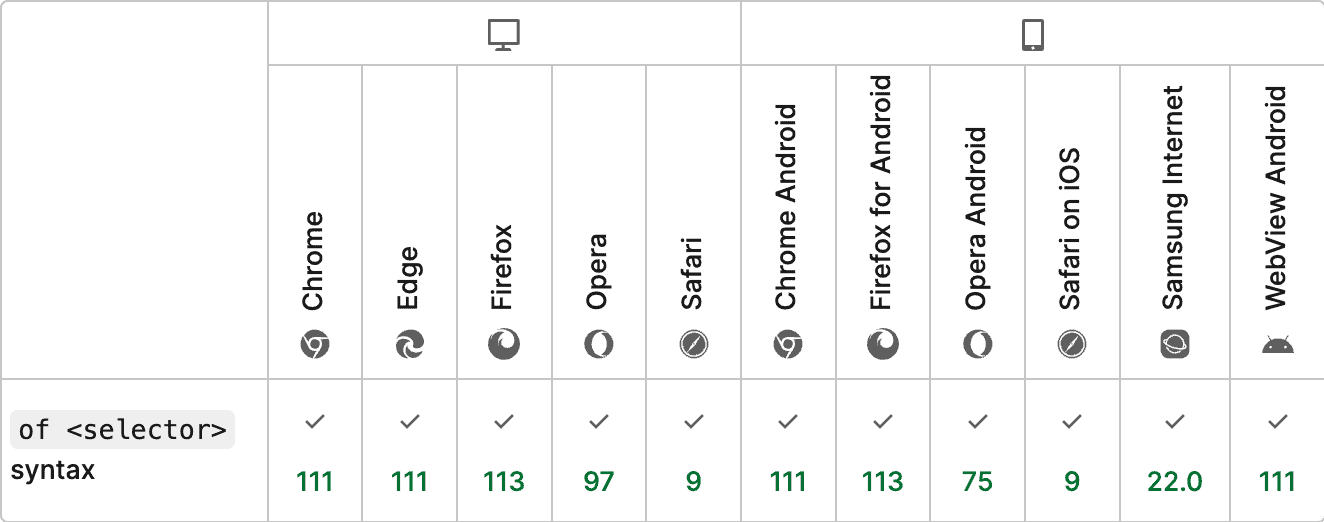1324x522 pixels.
Task: Click the Firefox desktop browser logo
Action: pyautogui.click(x=504, y=346)
